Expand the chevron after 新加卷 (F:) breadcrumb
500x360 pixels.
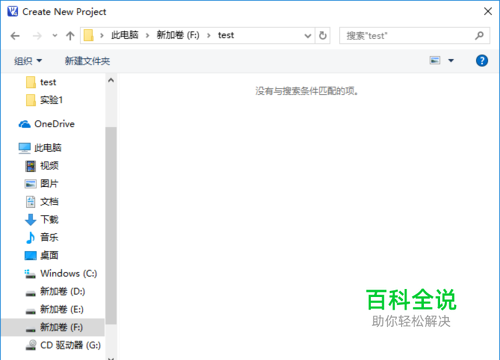[x=209, y=35]
